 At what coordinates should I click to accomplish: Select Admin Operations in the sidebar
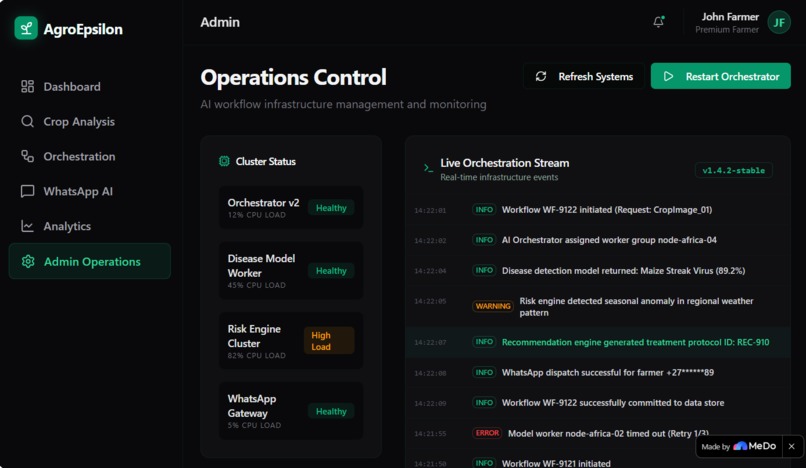[x=89, y=261]
